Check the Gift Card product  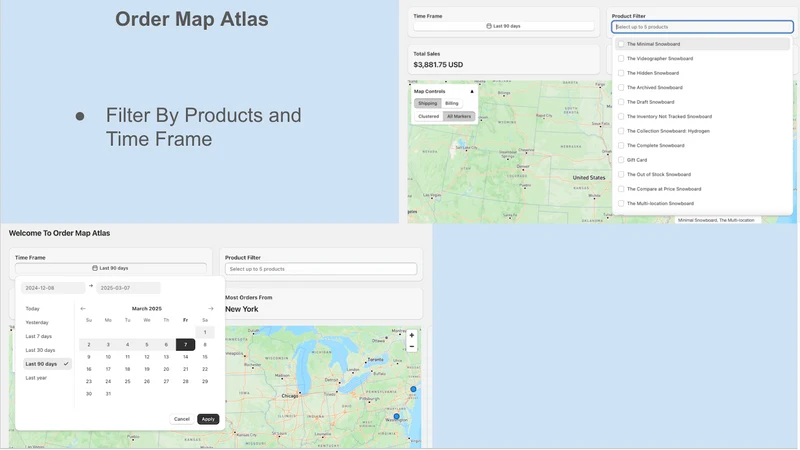point(621,160)
